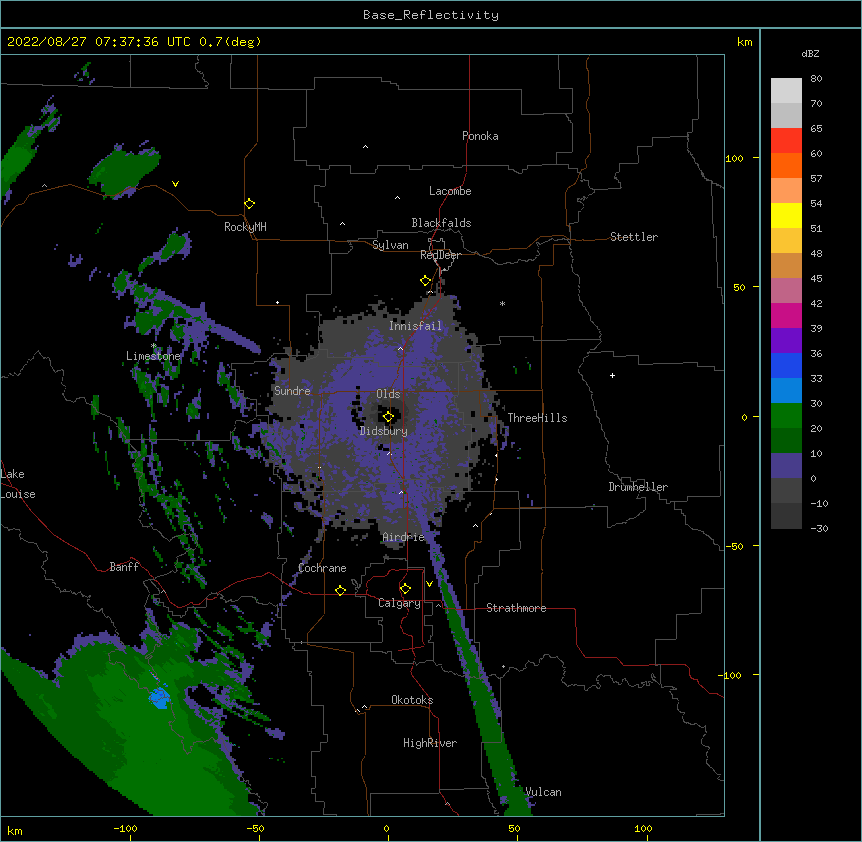Viewport: 862px width, 842px height.
Task: Pick the slate purple swatch between 10 and 0
Action: pos(786,466)
